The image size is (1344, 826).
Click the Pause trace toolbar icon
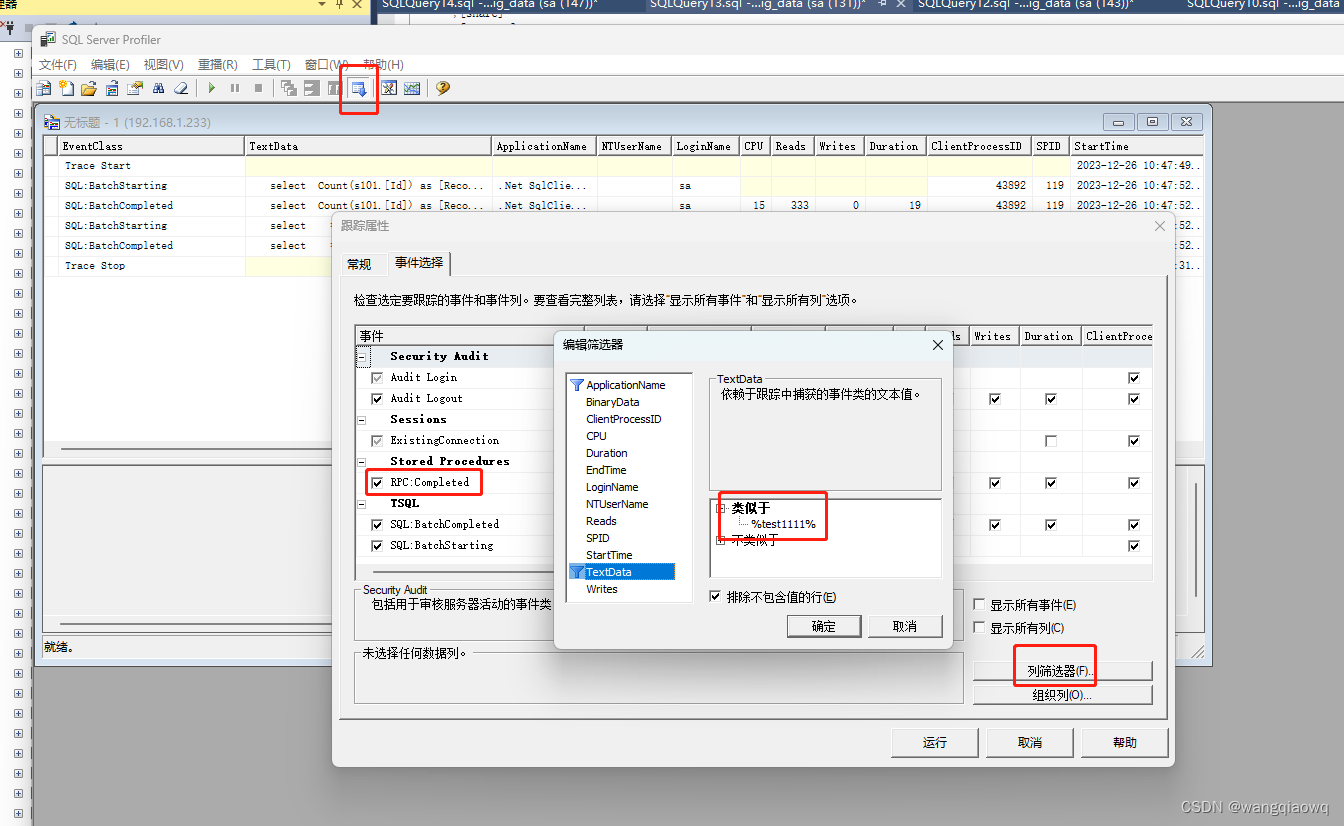(x=235, y=88)
